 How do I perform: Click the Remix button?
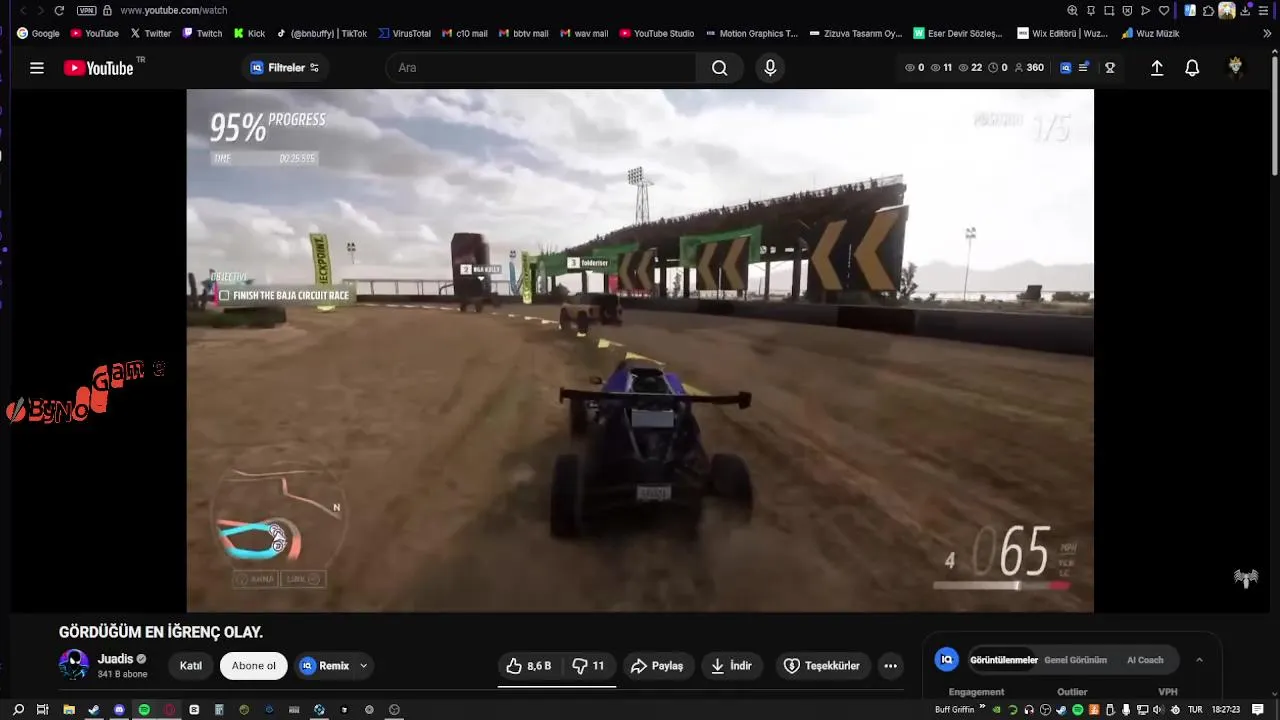(325, 666)
